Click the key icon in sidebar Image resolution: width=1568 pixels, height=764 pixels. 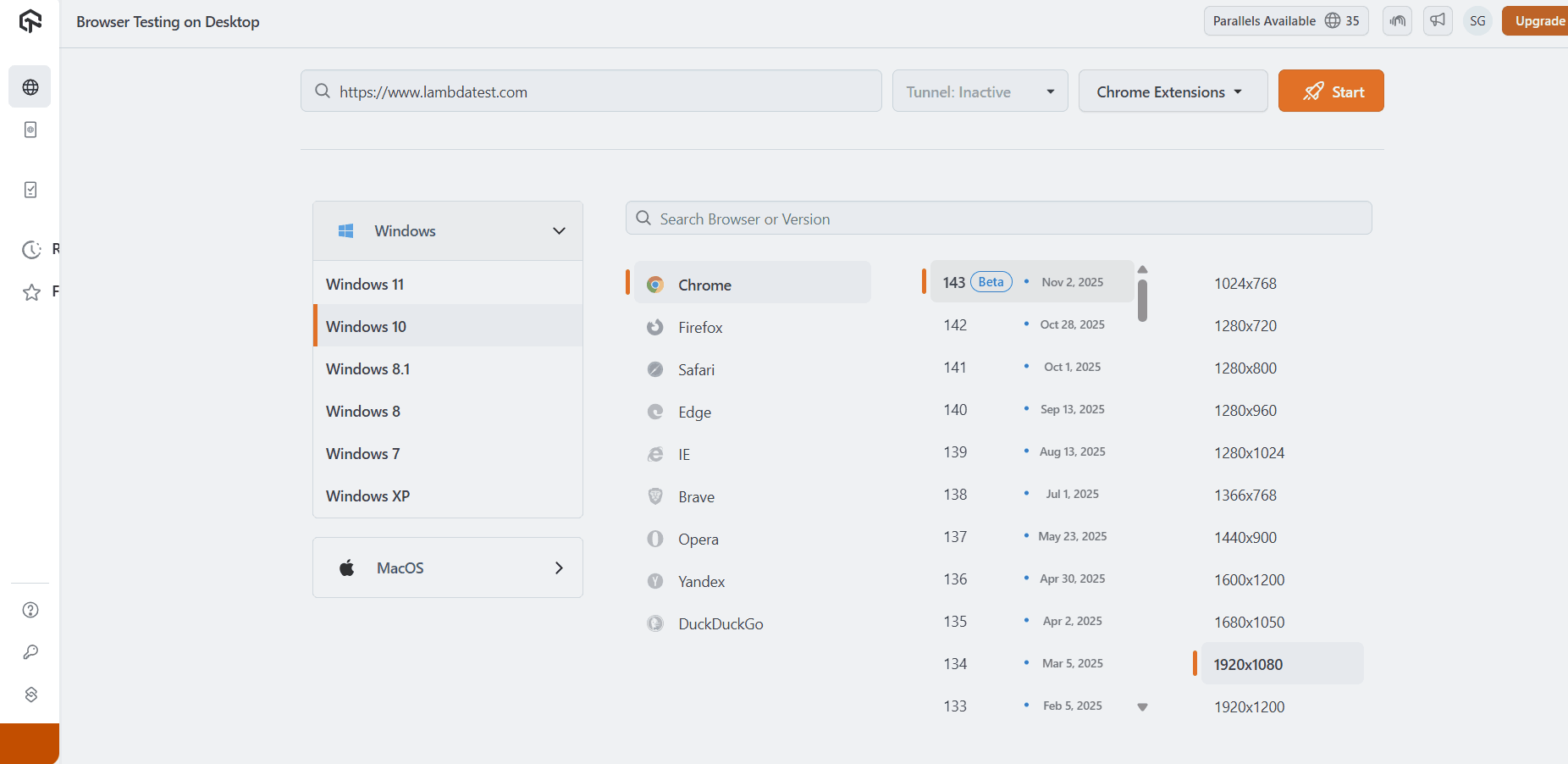pyautogui.click(x=30, y=652)
